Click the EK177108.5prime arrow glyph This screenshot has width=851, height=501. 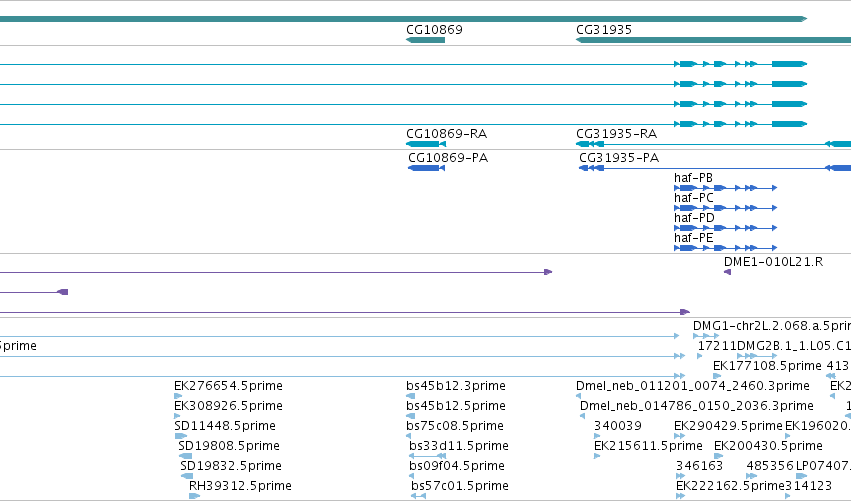(717, 376)
